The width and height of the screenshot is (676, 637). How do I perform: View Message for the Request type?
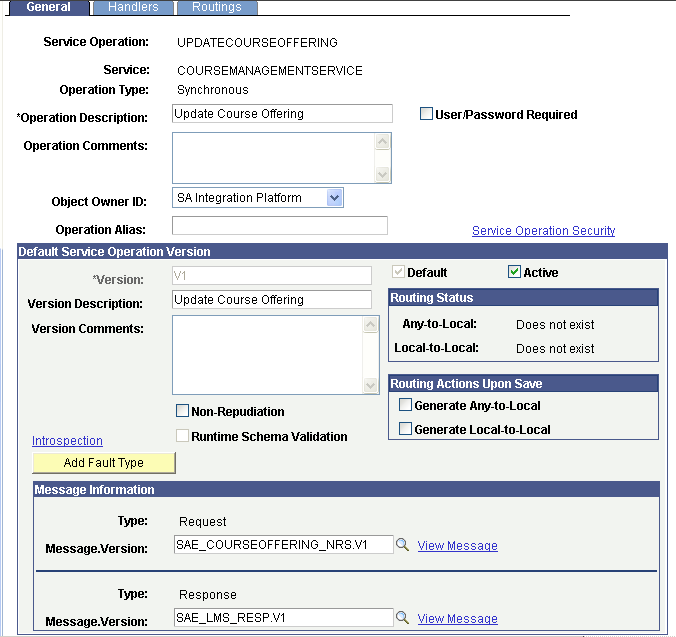pos(457,546)
